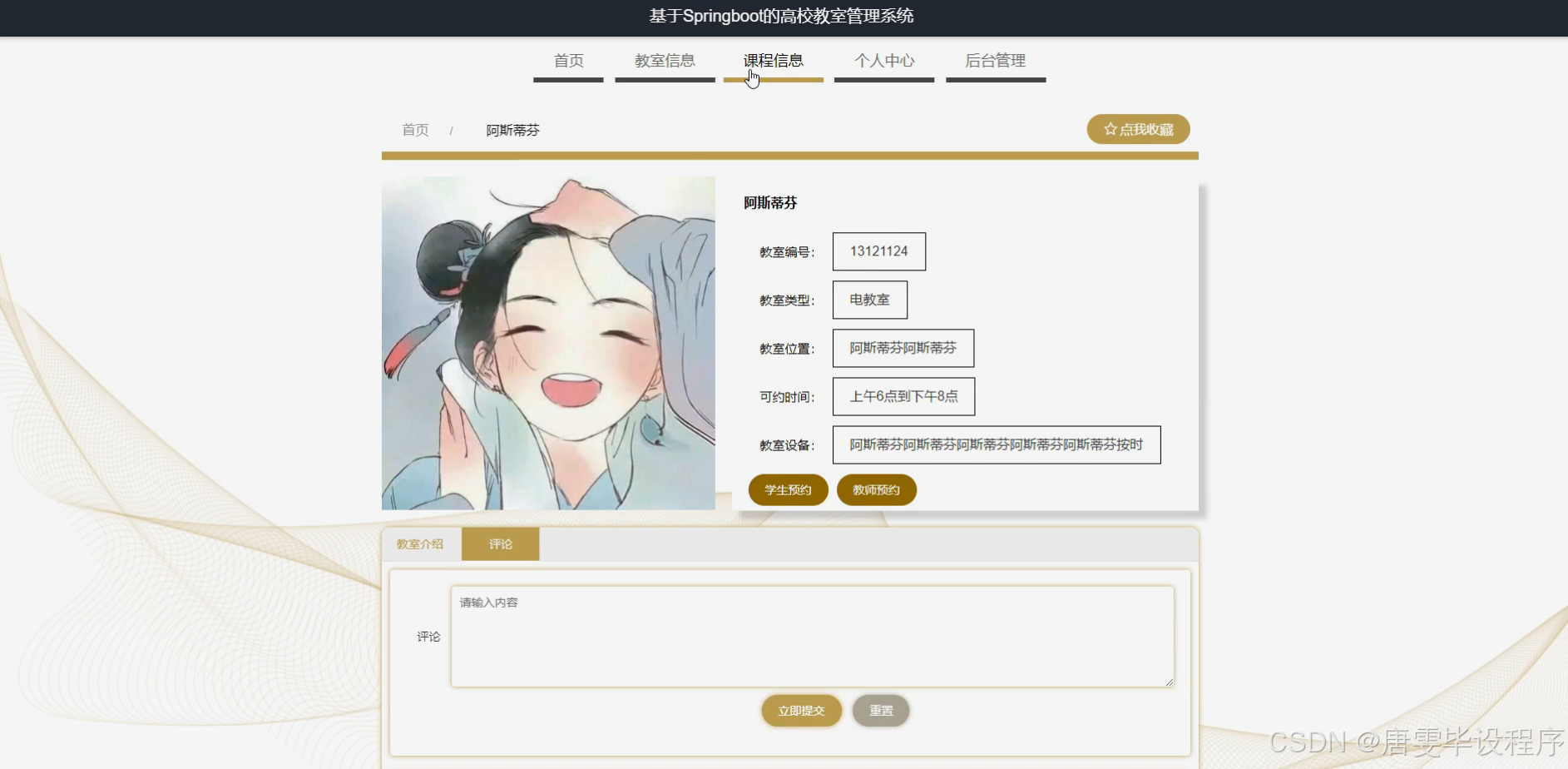Viewport: 1568px width, 769px height.
Task: Click the 阿斯蒂芬 classroom title heading
Action: 770,202
